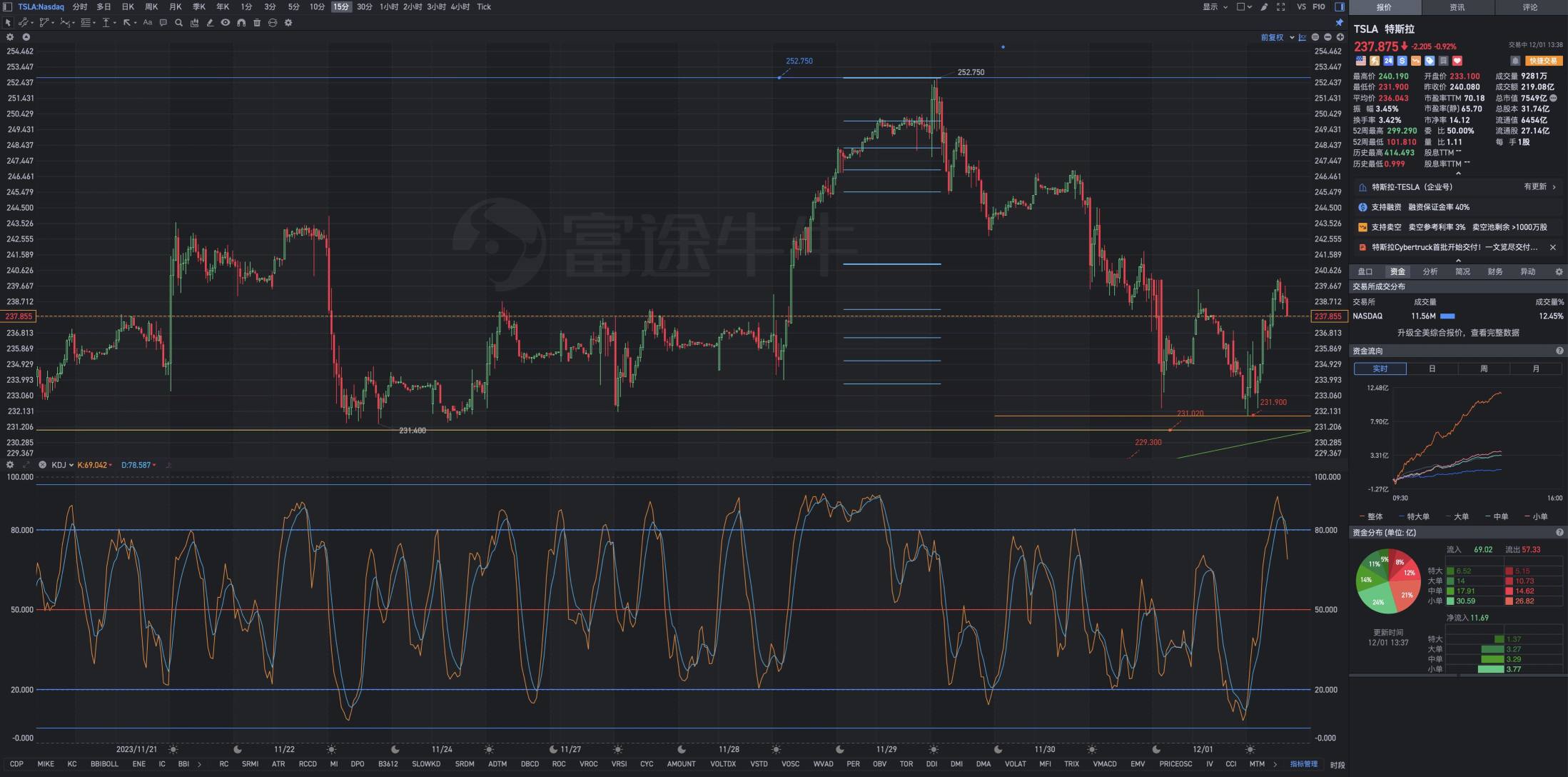Toggle the right quote panel
The height and width of the screenshot is (777, 1568).
click(1340, 6)
